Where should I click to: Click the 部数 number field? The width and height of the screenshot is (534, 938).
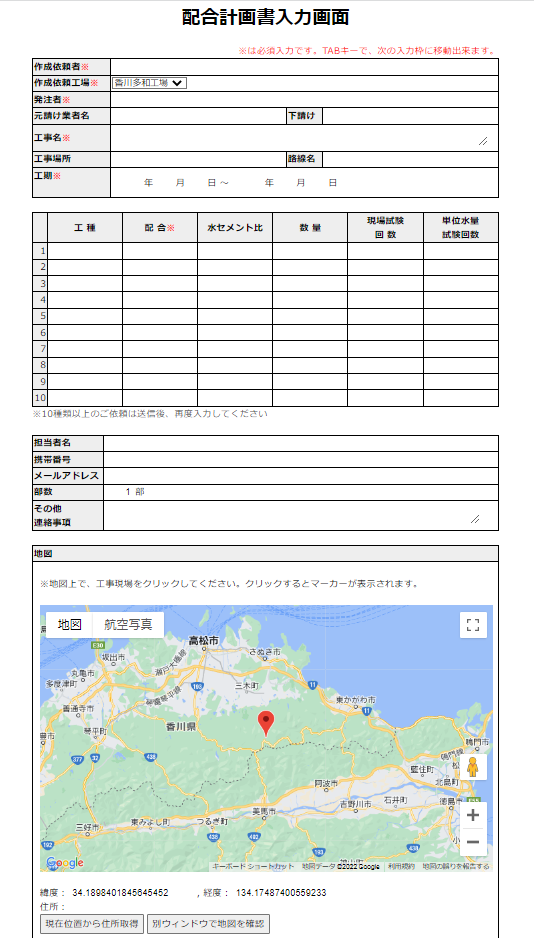coord(118,492)
